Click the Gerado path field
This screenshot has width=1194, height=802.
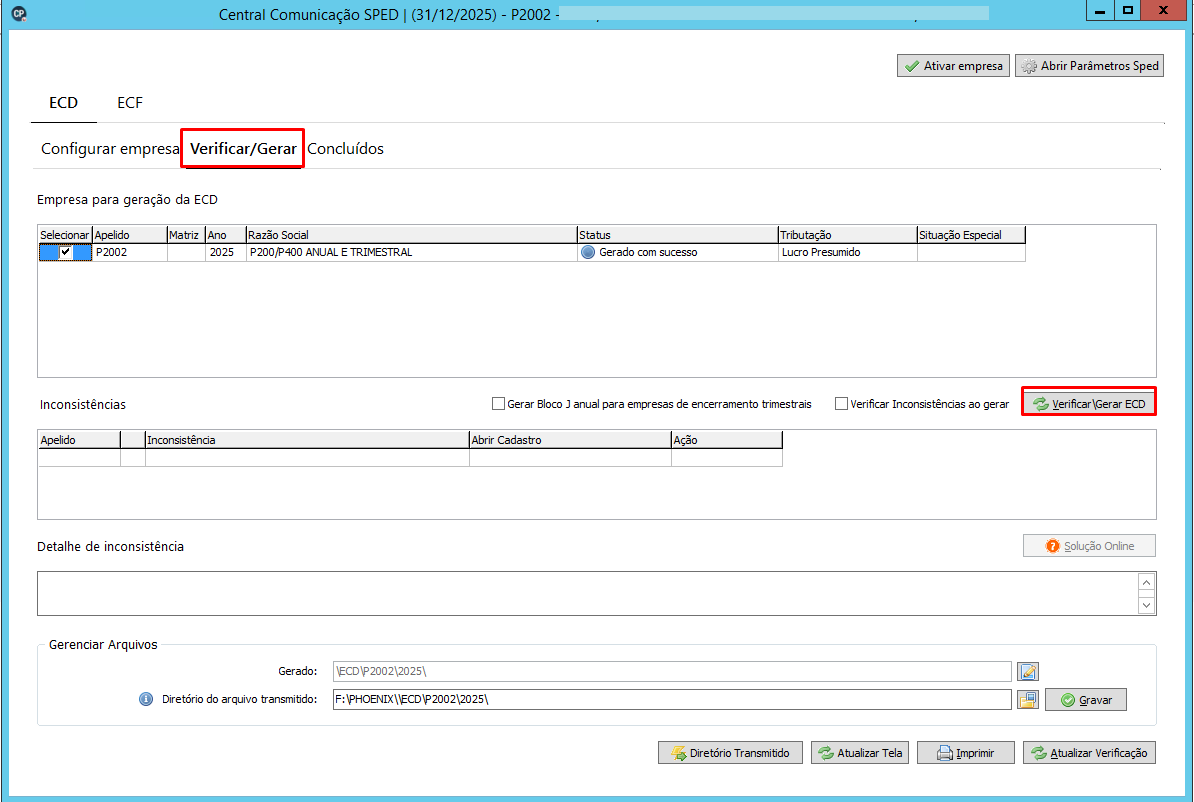pos(672,671)
